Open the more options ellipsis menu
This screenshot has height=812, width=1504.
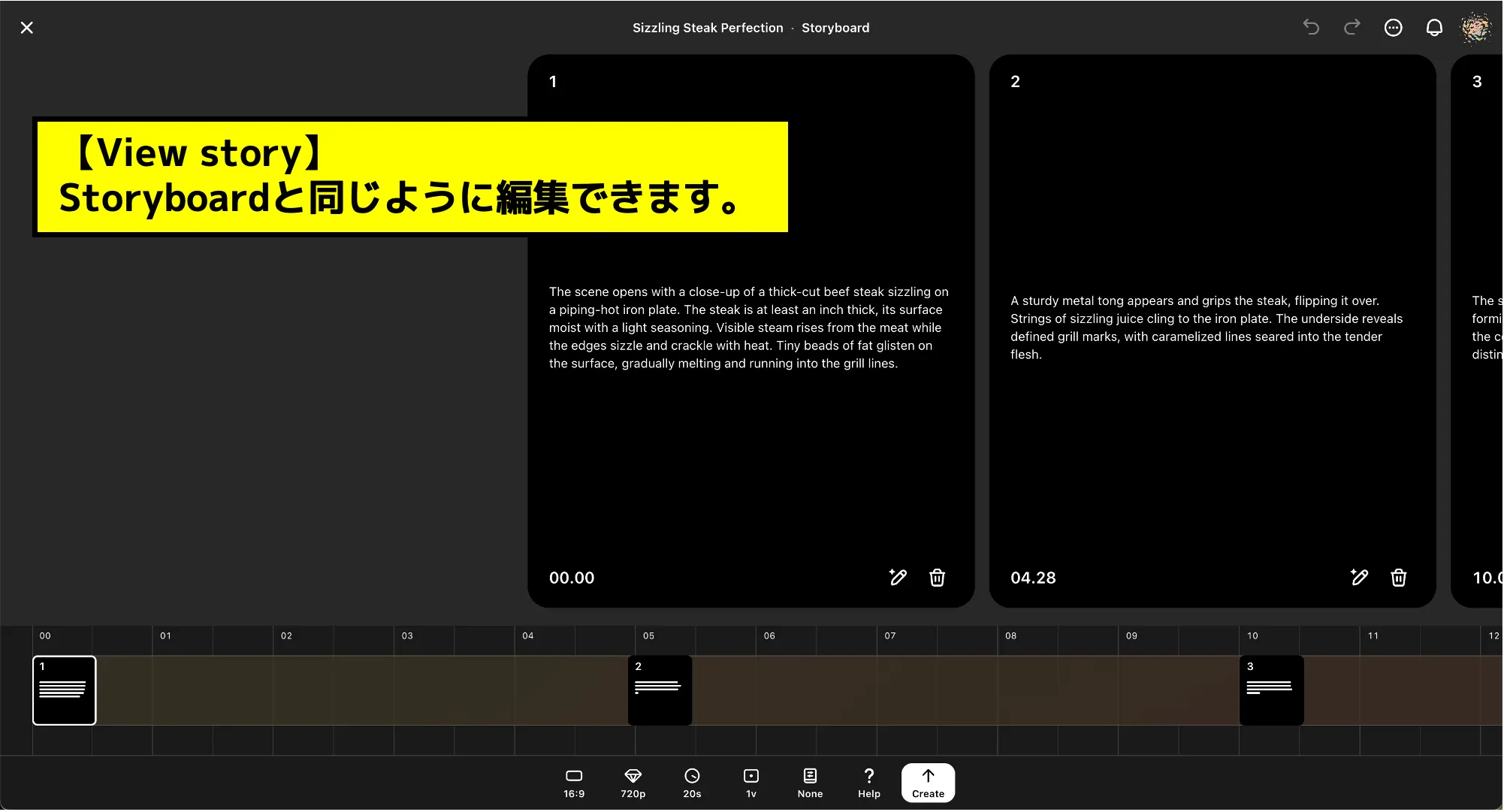coord(1394,27)
